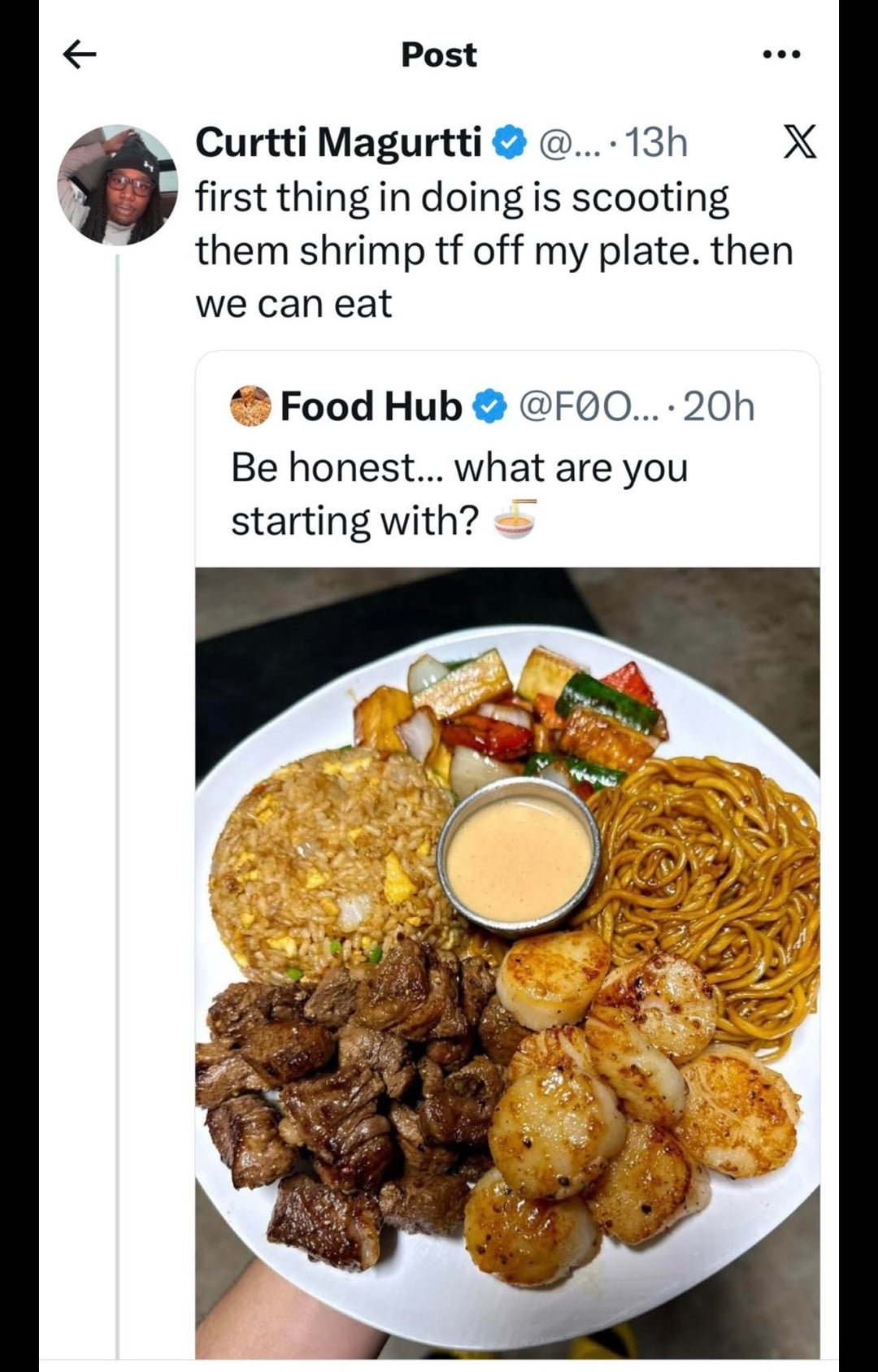
Task: Select the Food Hub account name
Action: (371, 406)
